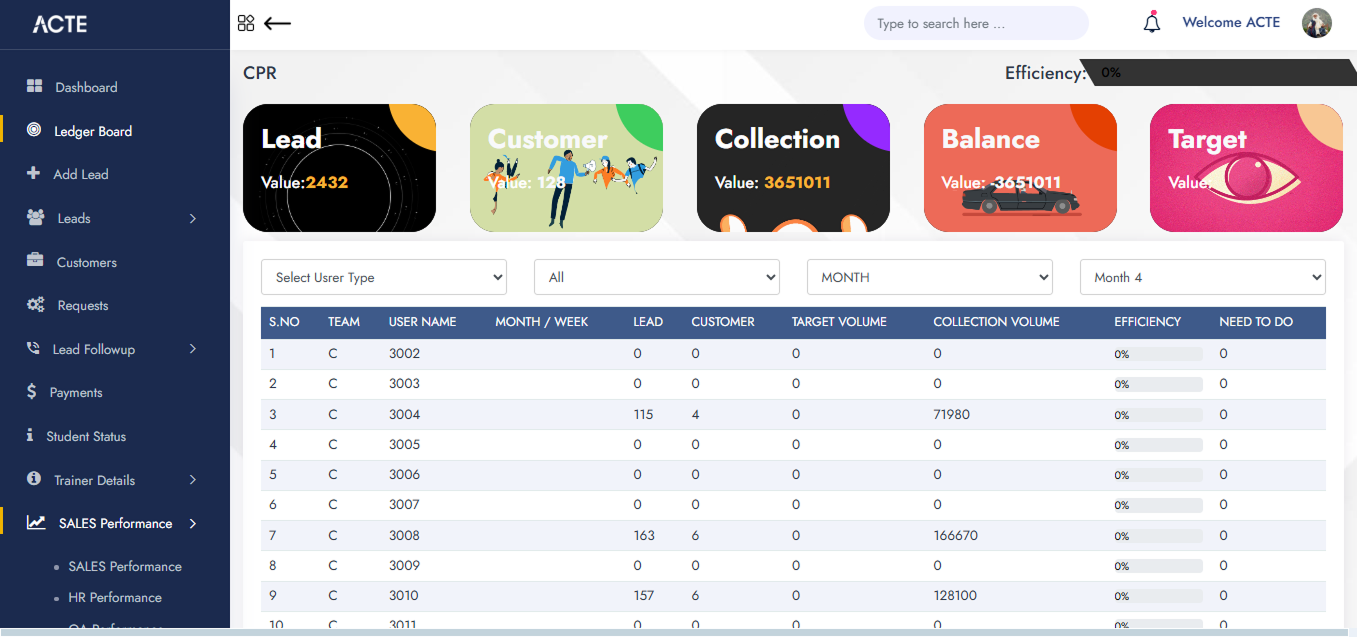Click the Customers briefcase icon

click(35, 261)
